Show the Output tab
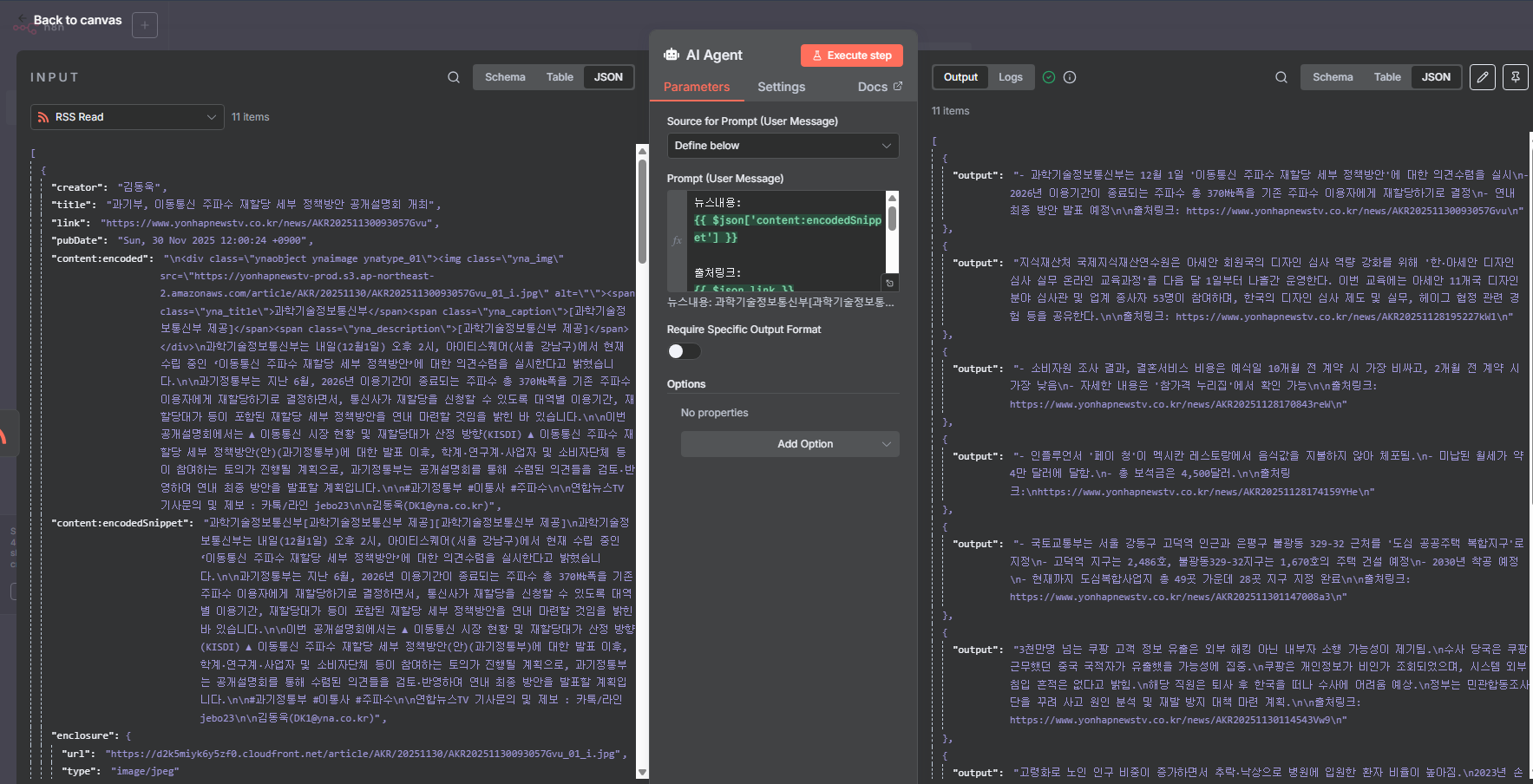 (x=960, y=77)
